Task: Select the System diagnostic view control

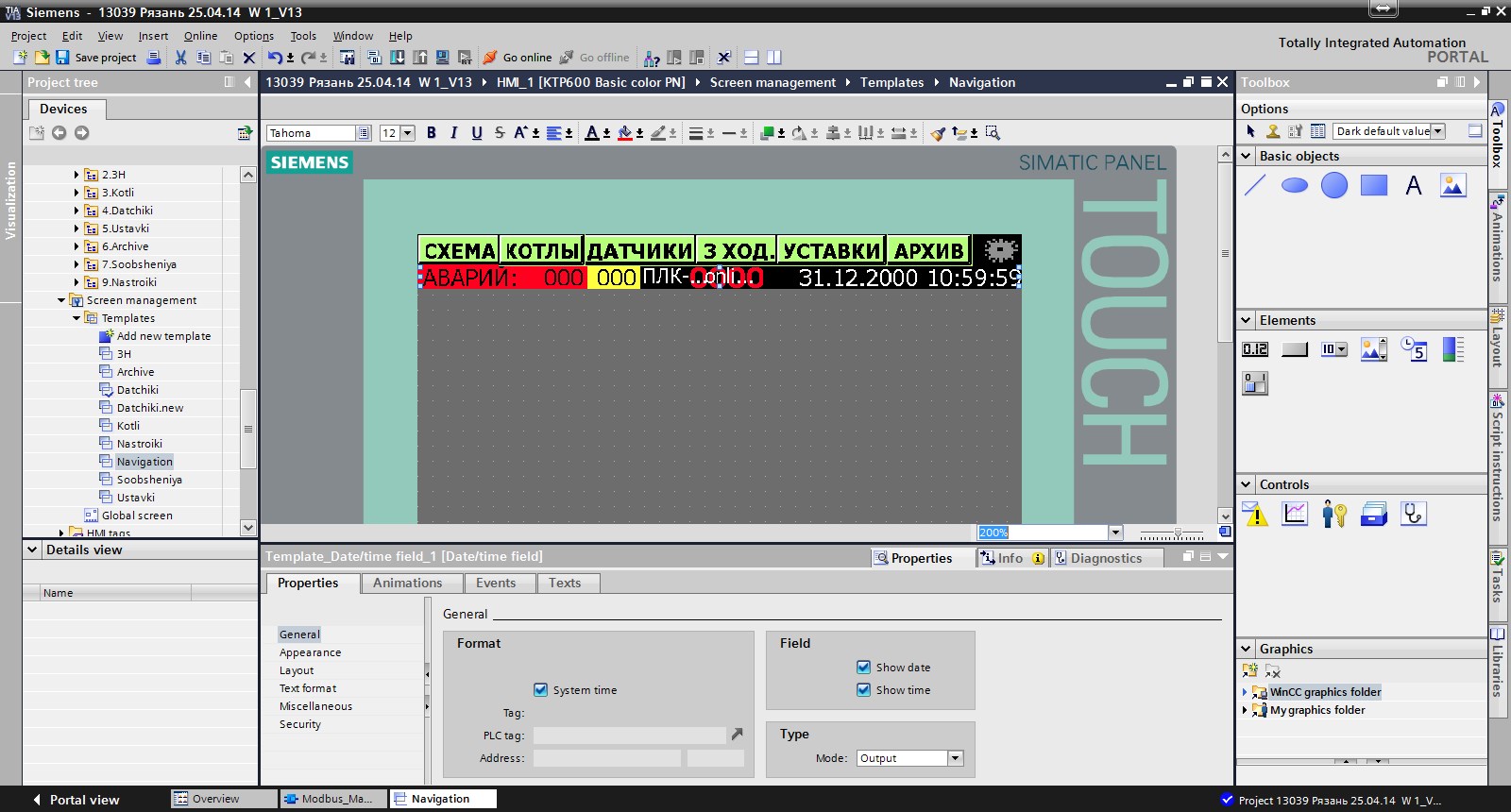Action: click(1414, 514)
